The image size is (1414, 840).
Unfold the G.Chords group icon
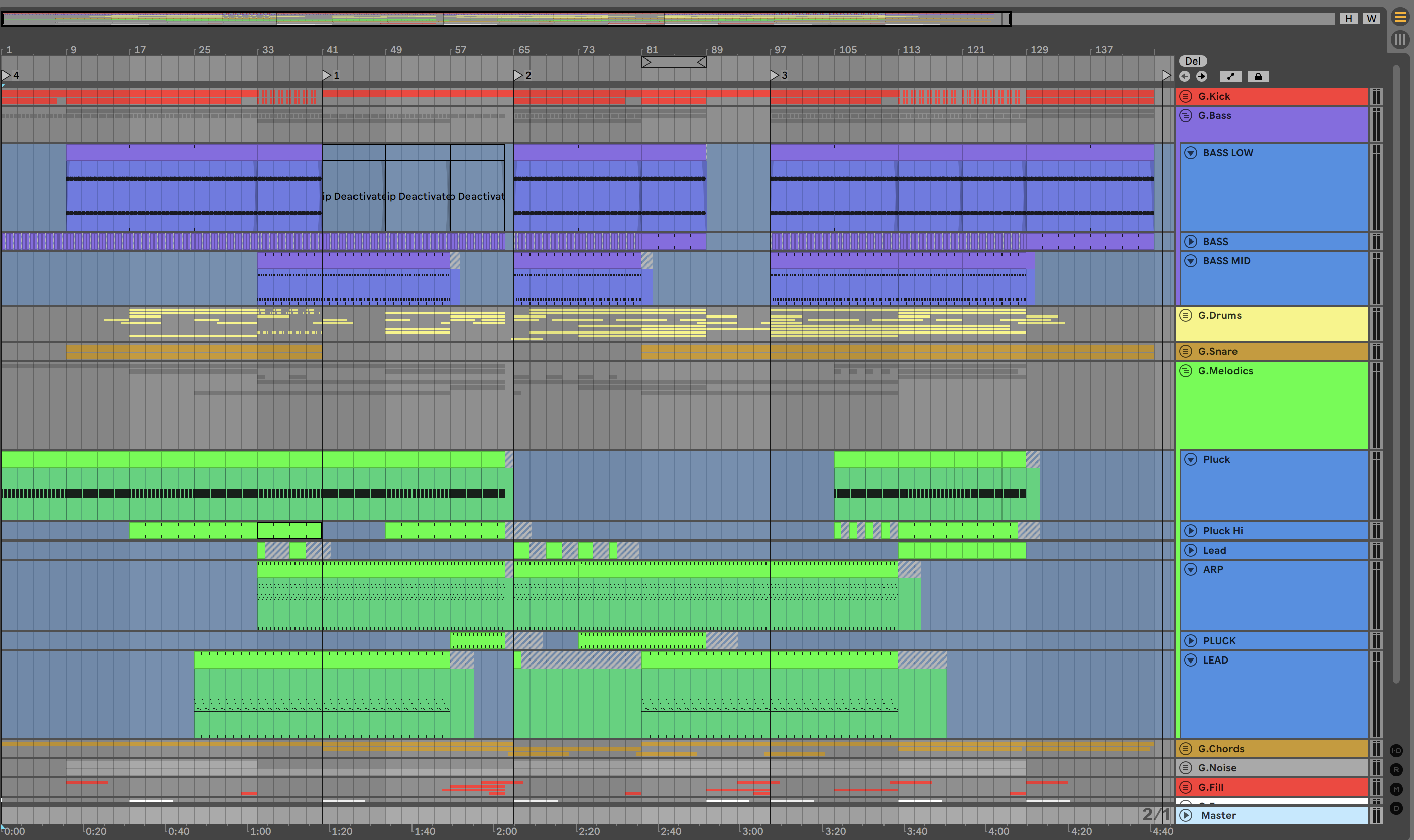point(1186,748)
